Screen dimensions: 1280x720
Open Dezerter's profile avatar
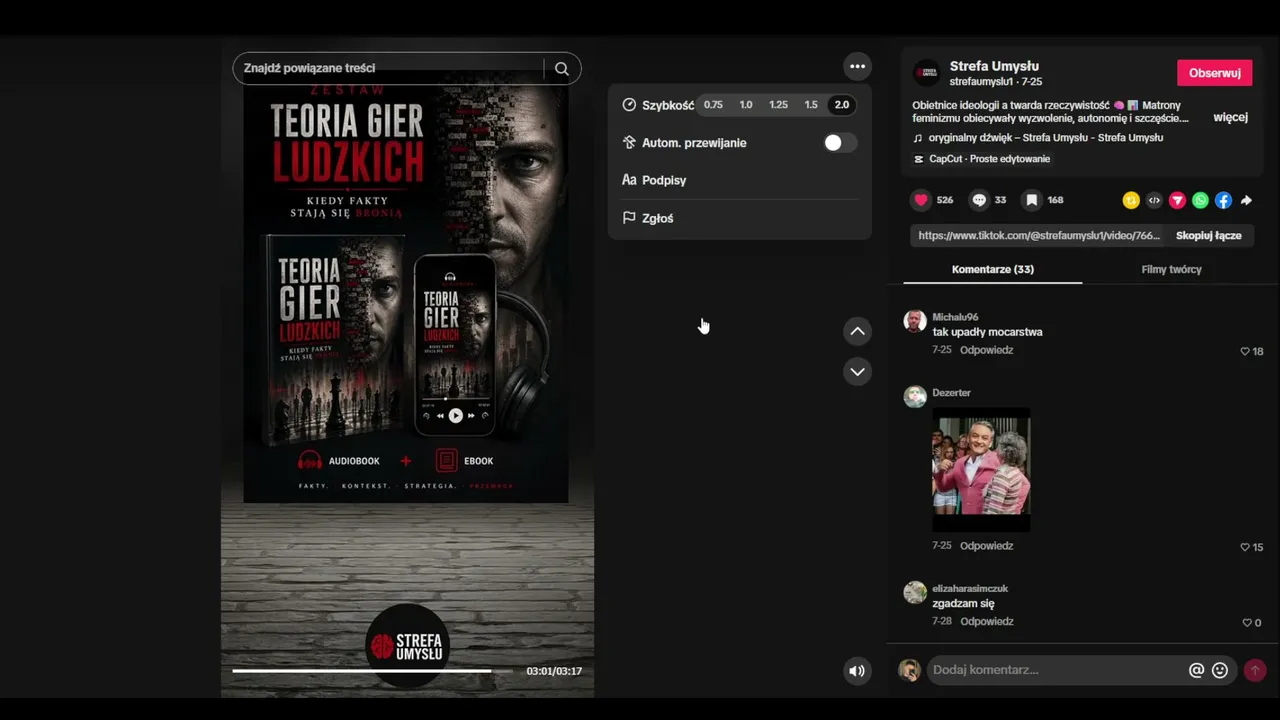[x=915, y=396]
